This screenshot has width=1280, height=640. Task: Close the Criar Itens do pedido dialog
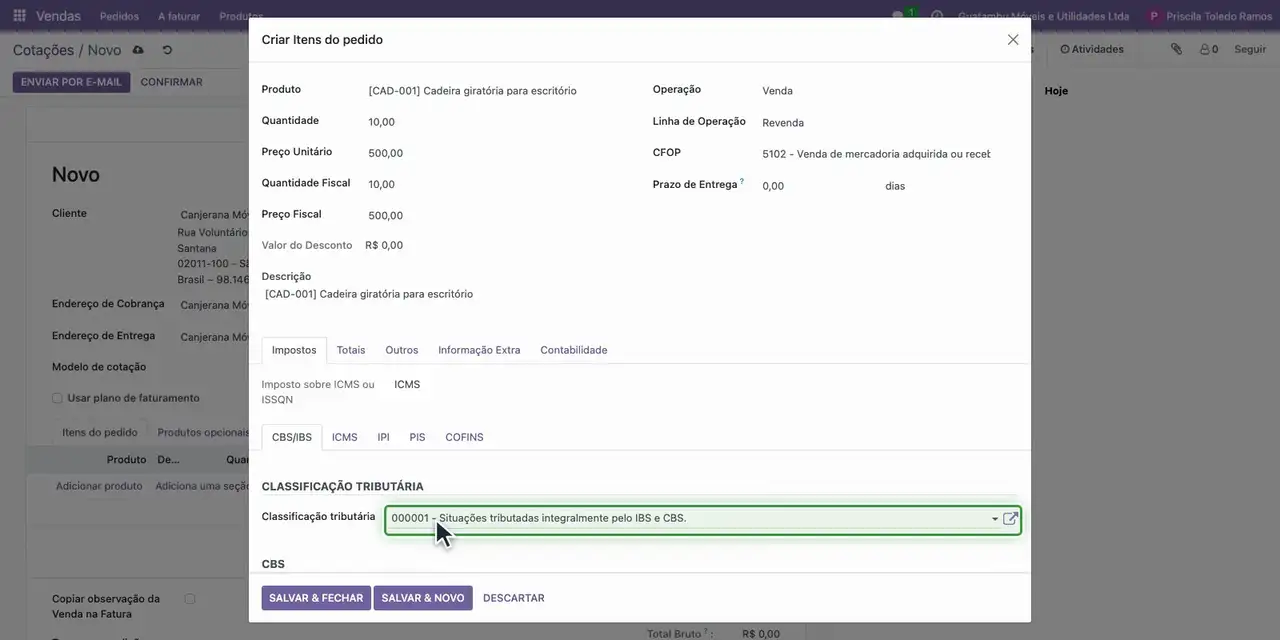pos(1013,40)
